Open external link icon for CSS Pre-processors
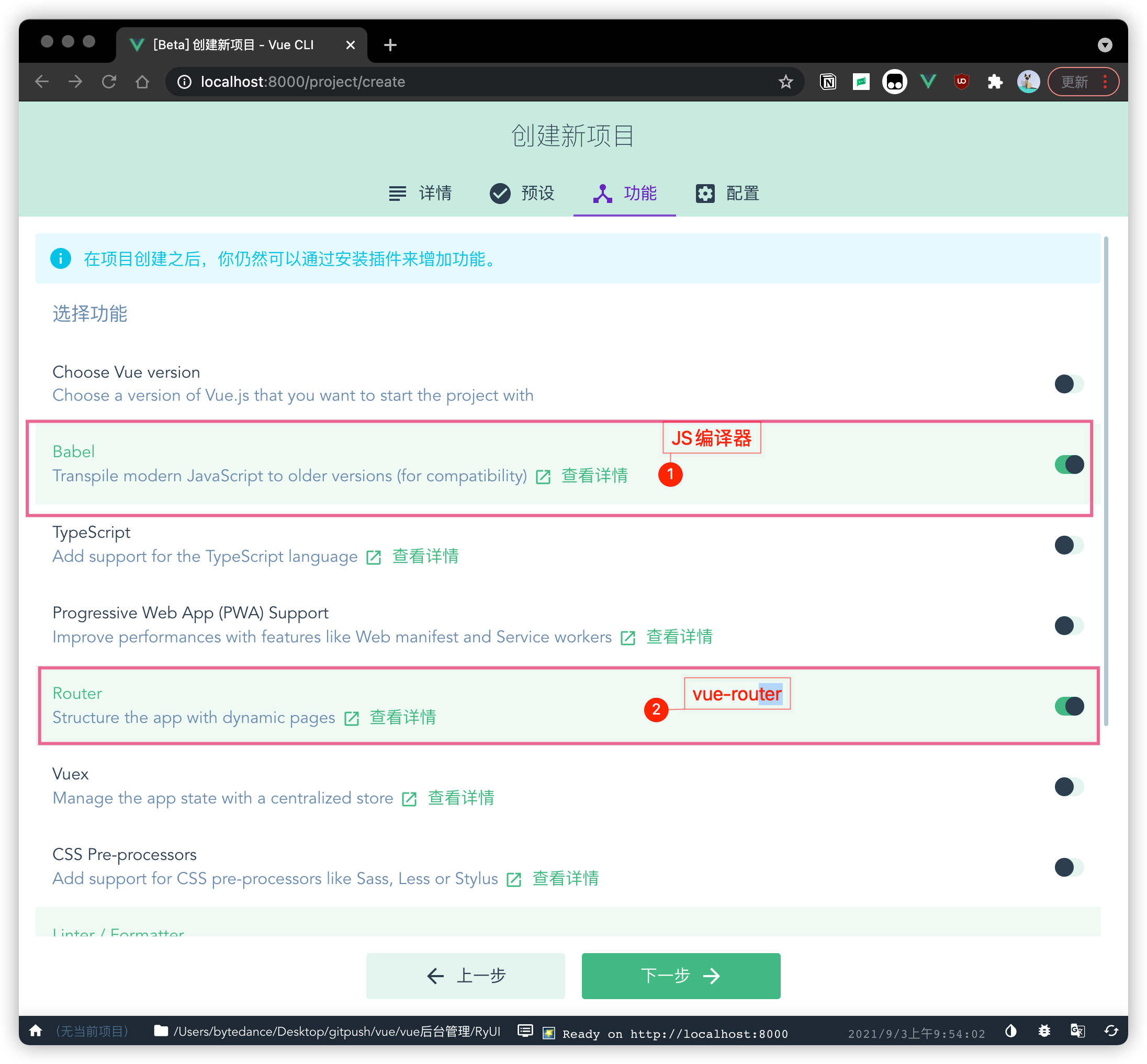The height and width of the screenshot is (1064, 1147). pyautogui.click(x=514, y=880)
